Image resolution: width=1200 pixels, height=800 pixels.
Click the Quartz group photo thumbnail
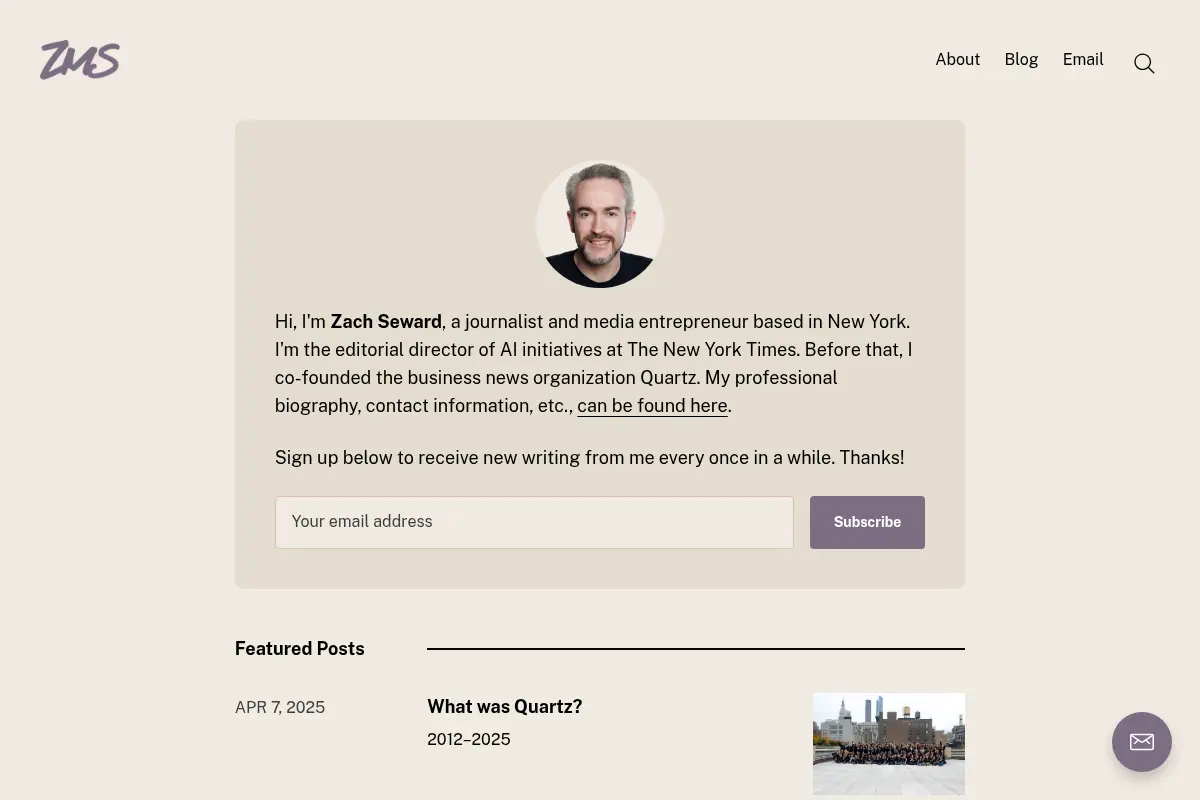(889, 744)
